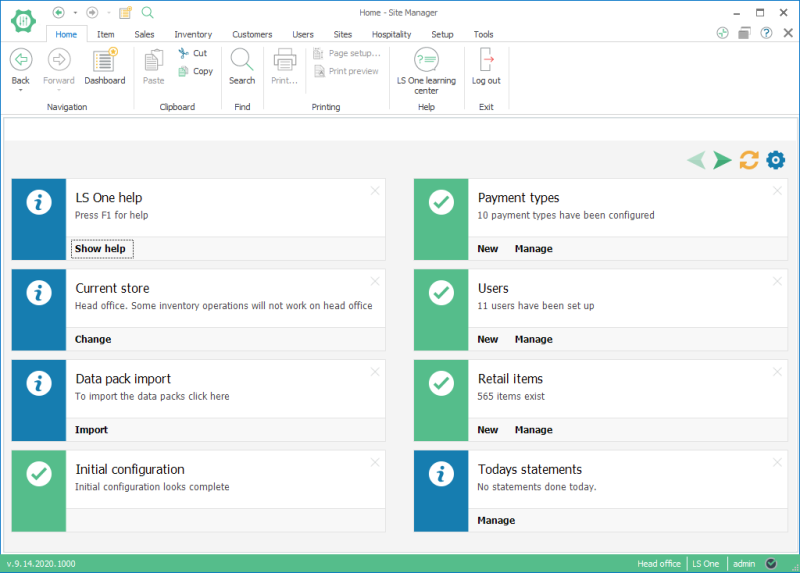Click the quick access back arrow in title bar
800x573 pixels.
pyautogui.click(x=59, y=12)
